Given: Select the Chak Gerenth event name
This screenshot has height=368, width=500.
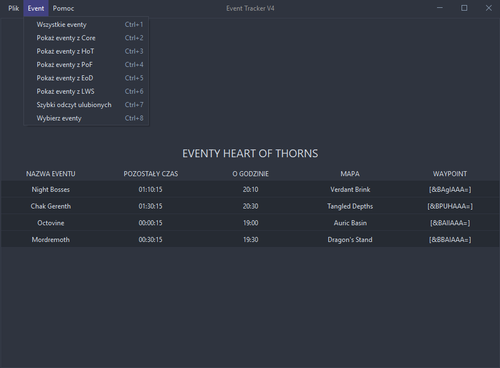Looking at the screenshot, I should tap(51, 206).
